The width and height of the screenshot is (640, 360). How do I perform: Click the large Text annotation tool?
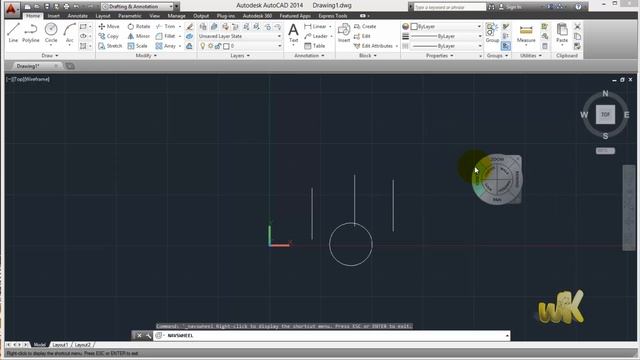(x=293, y=33)
